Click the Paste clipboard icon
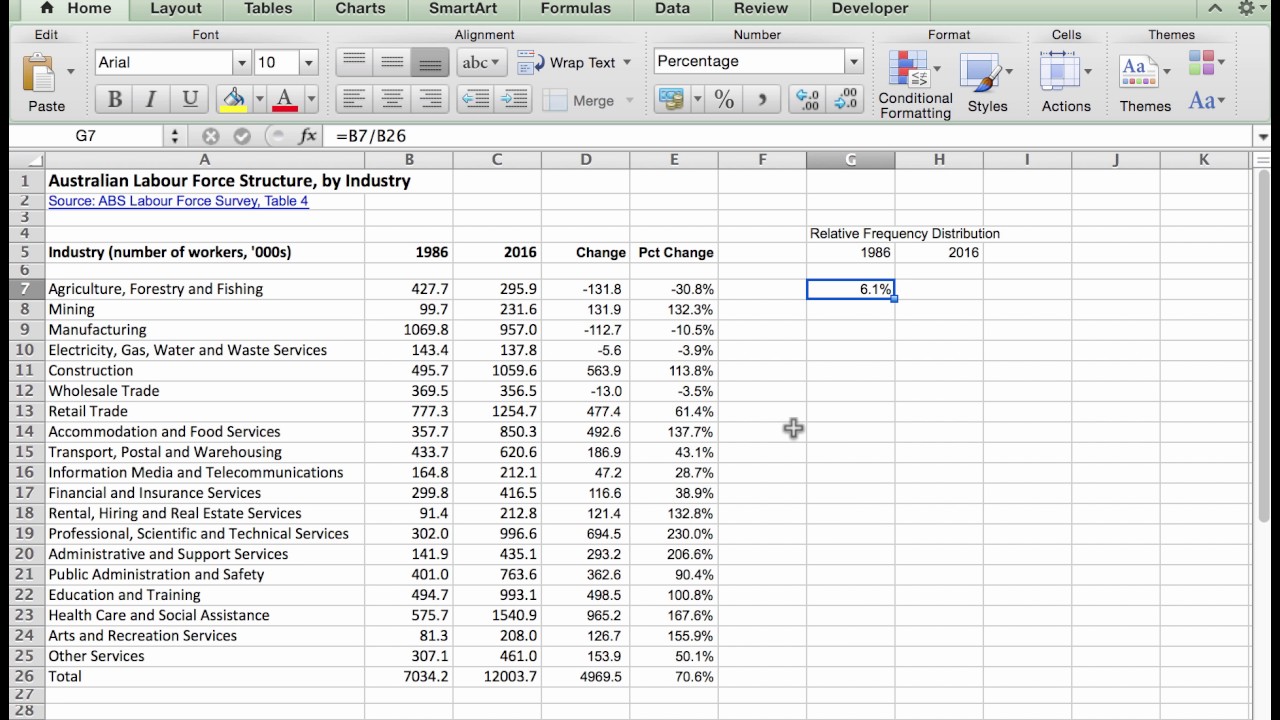The height and width of the screenshot is (720, 1280). point(40,73)
